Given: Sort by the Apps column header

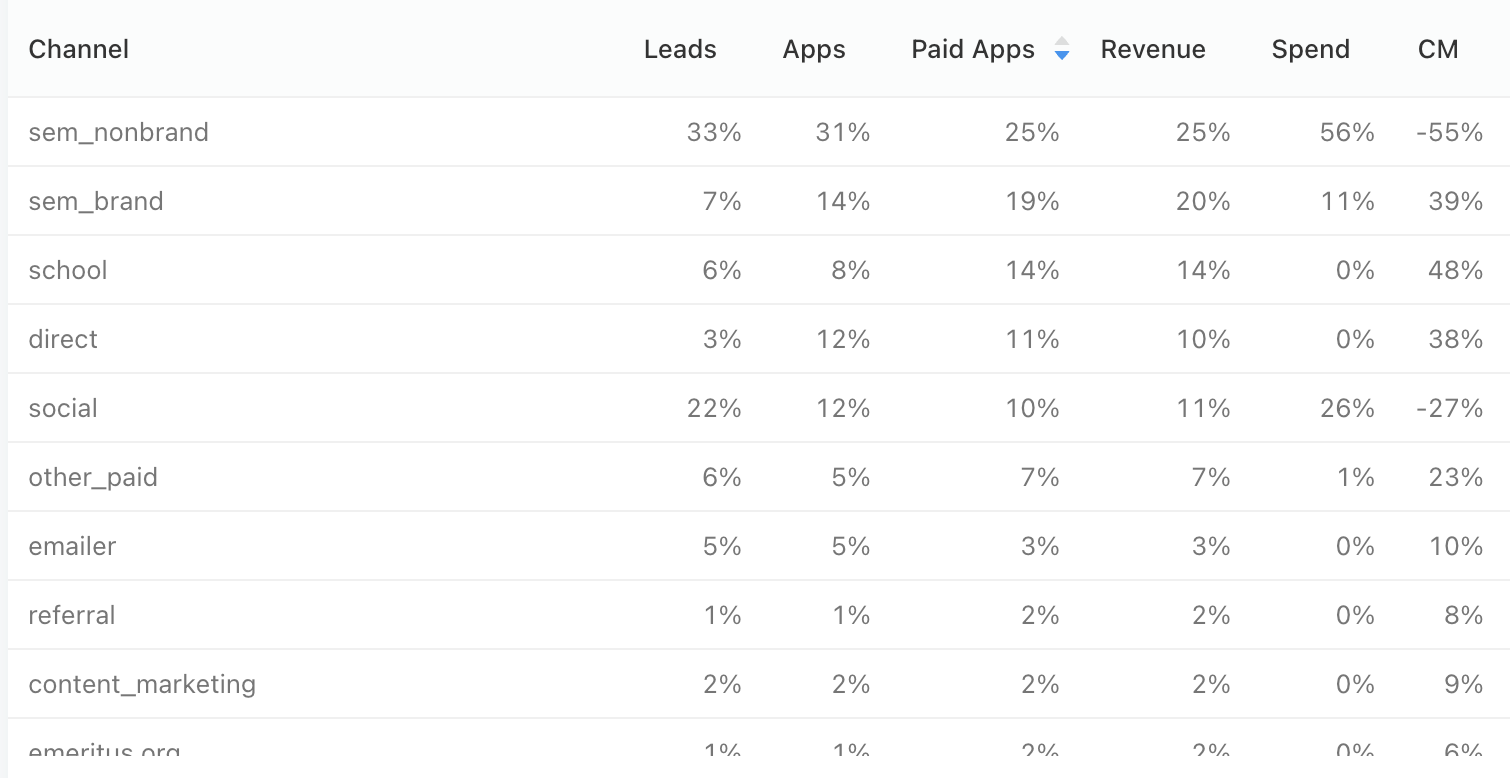Looking at the screenshot, I should tap(814, 49).
